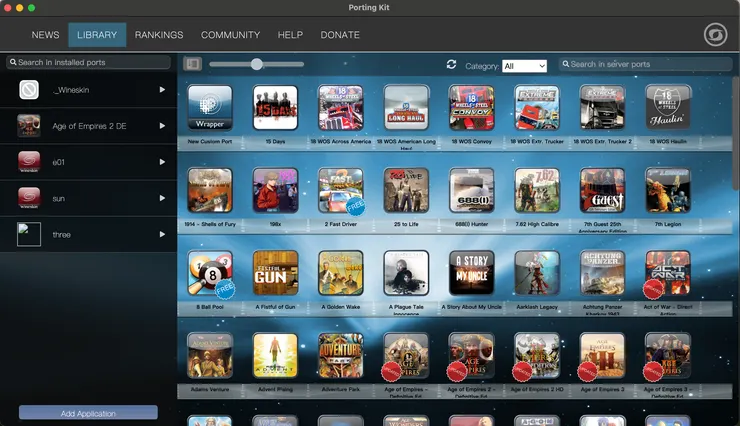This screenshot has width=740, height=426.
Task: Select the Advent Rising icon
Action: click(275, 355)
